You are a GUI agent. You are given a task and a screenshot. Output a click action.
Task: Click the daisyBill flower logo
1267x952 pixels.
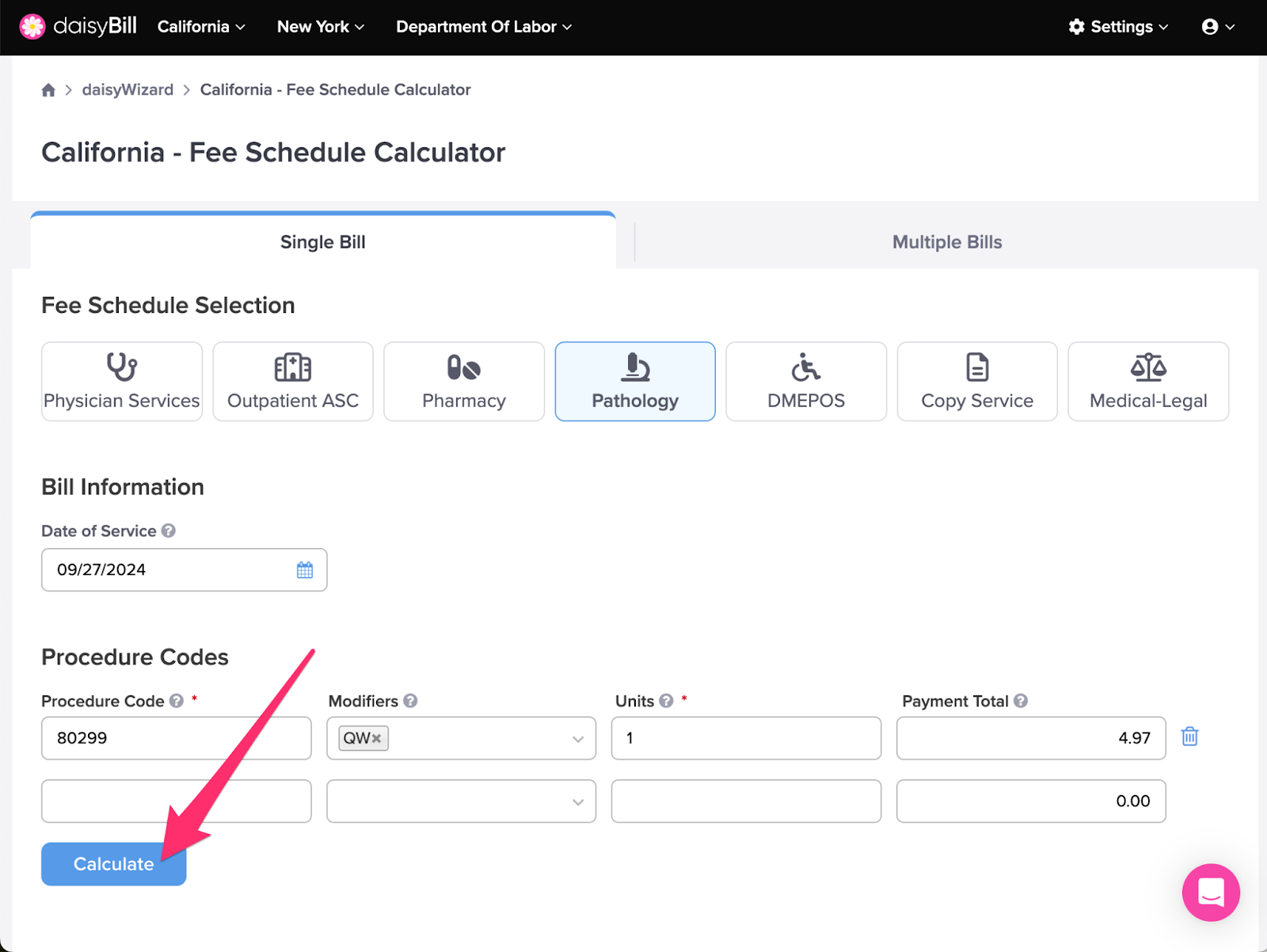point(32,27)
